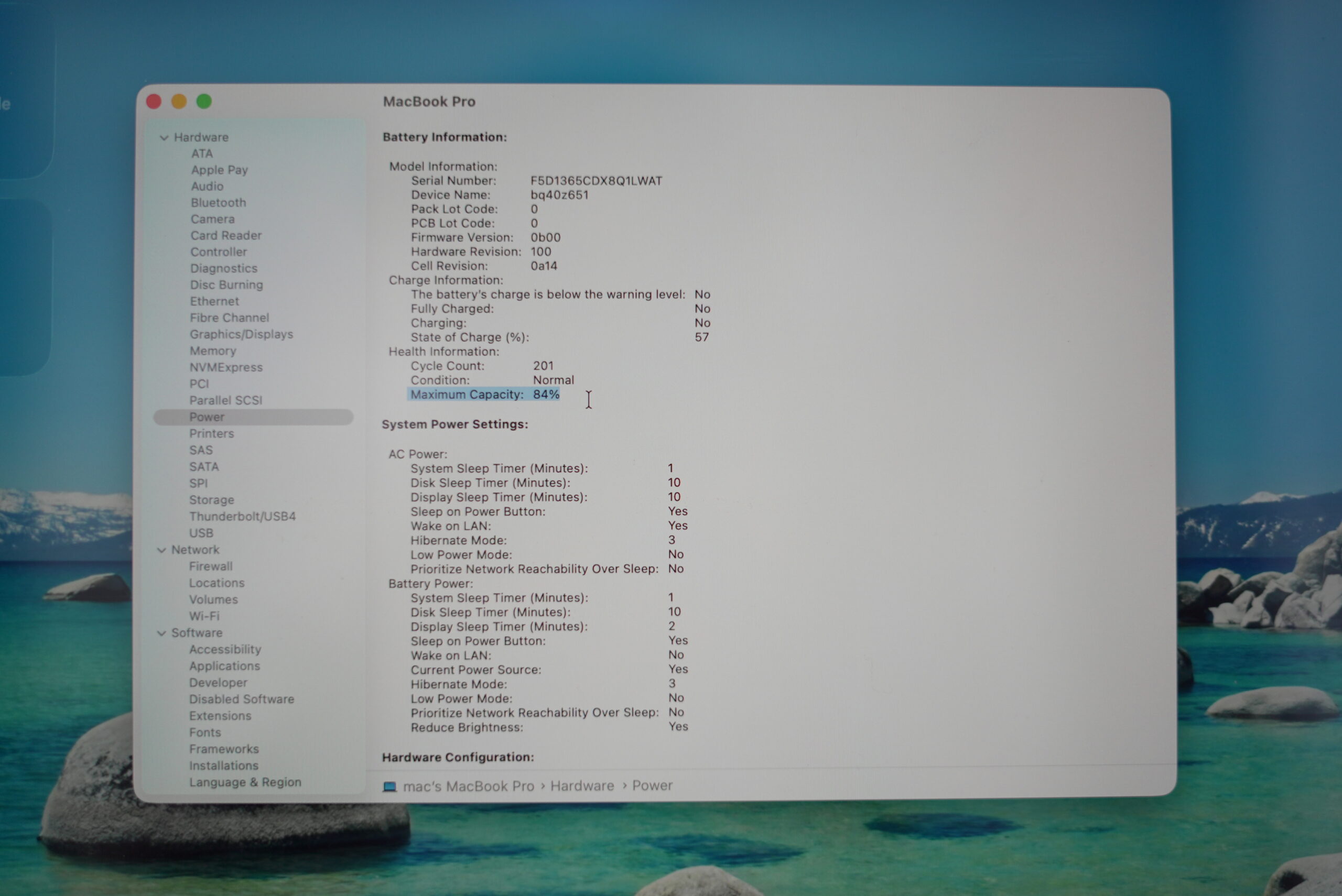
Task: Collapse the Hardware section chevron
Action: 164,138
